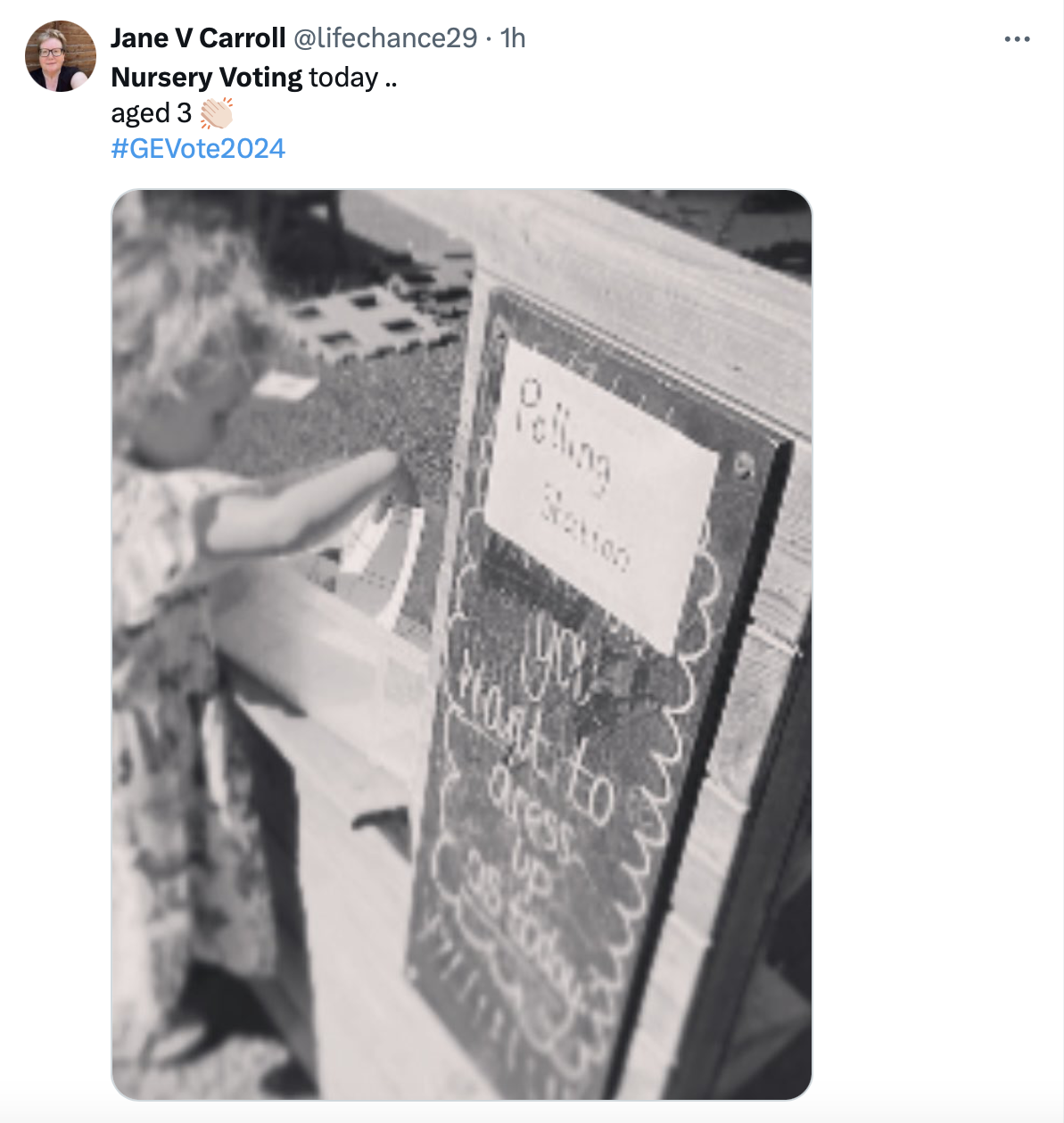This screenshot has height=1123, width=1064.
Task: Open the tweet via the 1h timestamp
Action: click(x=513, y=38)
